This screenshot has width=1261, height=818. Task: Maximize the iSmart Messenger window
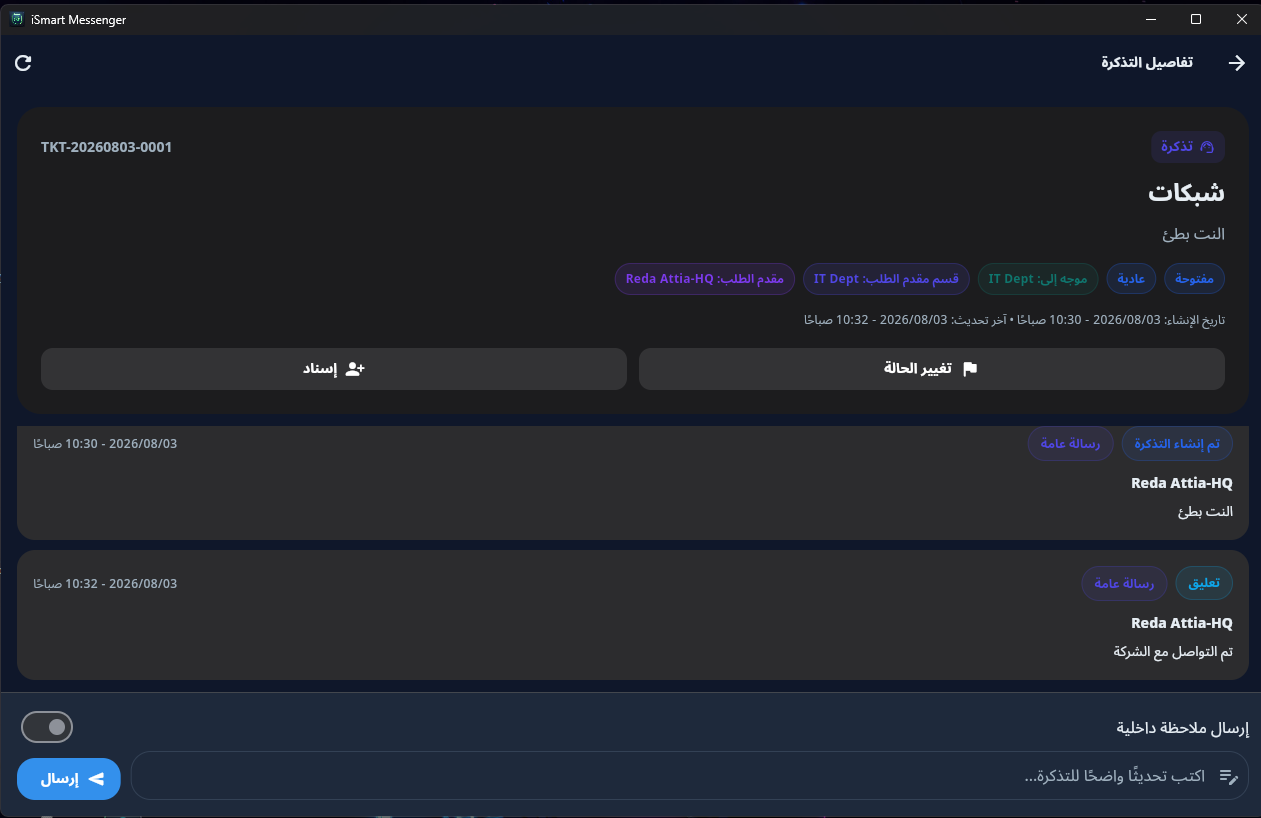pos(1196,19)
